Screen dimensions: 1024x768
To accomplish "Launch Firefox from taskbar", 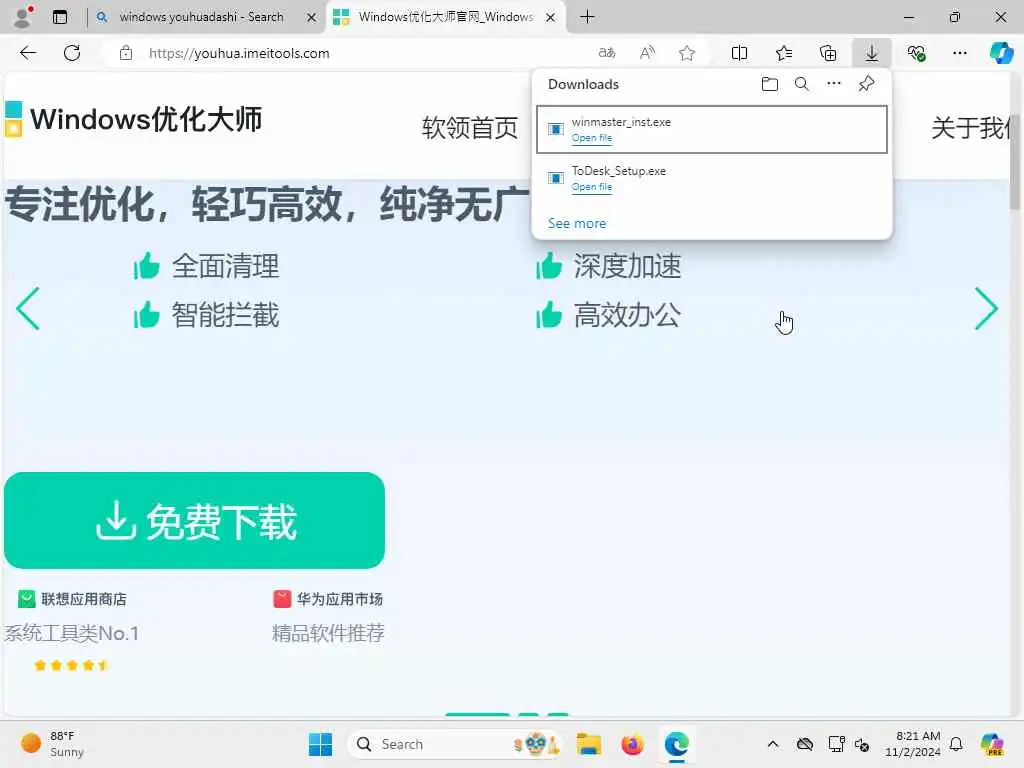I will pos(632,744).
